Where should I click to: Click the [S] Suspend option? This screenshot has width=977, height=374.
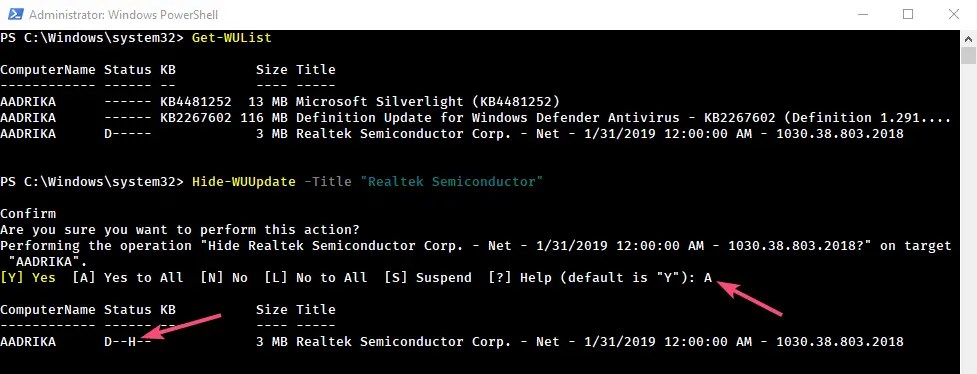[x=427, y=278]
